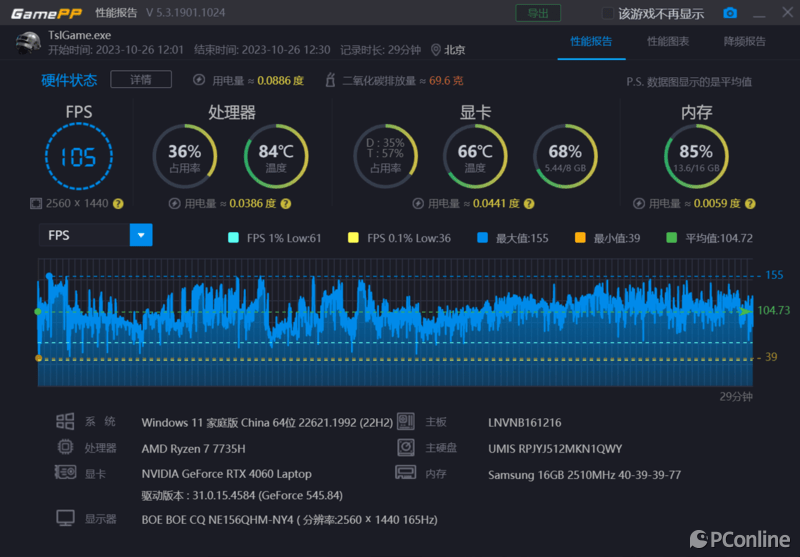Click the FPS 0.1% Low yellow legend swatch

[353, 238]
